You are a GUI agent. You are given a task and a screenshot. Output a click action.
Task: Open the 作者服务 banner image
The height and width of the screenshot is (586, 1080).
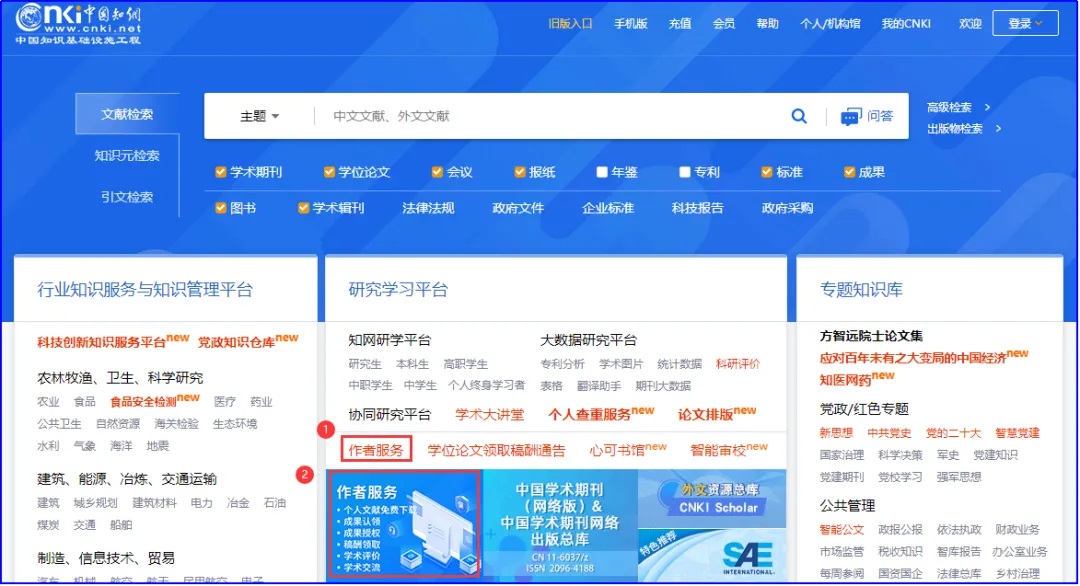pos(404,524)
